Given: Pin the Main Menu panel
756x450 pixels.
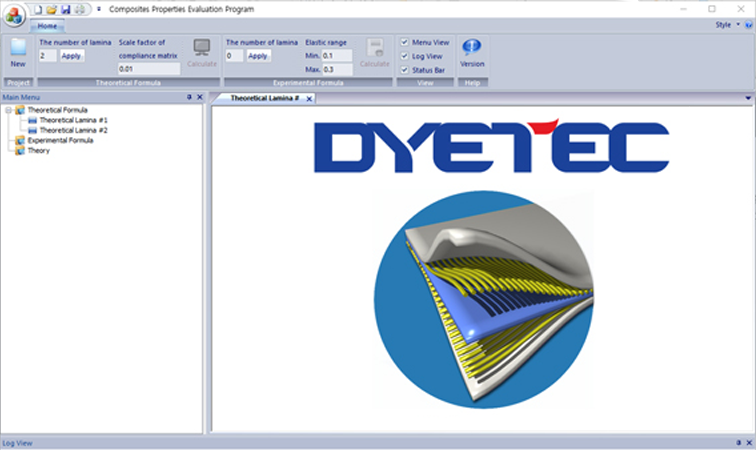Looking at the screenshot, I should (x=189, y=97).
